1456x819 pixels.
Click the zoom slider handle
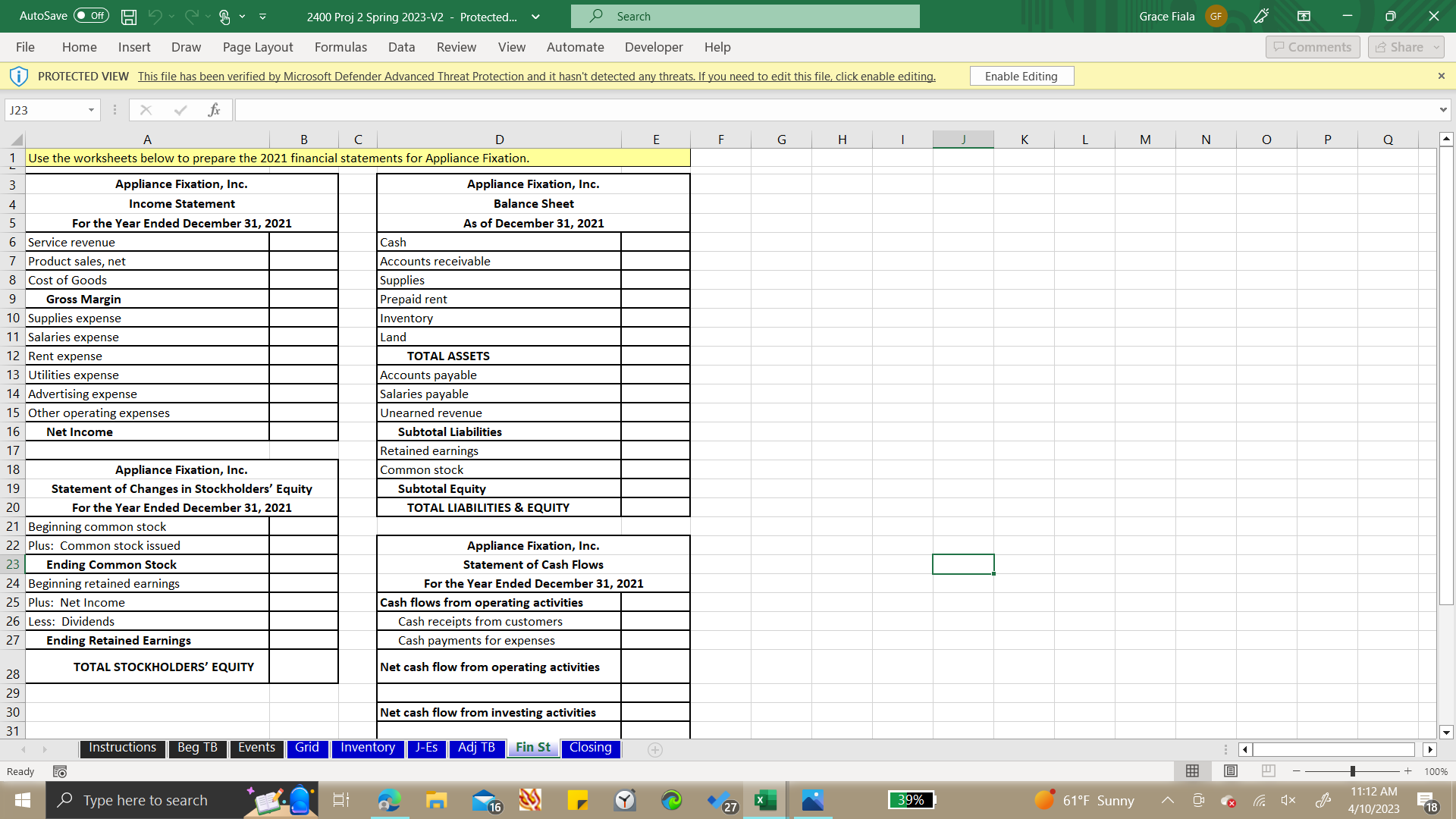coord(1353,771)
